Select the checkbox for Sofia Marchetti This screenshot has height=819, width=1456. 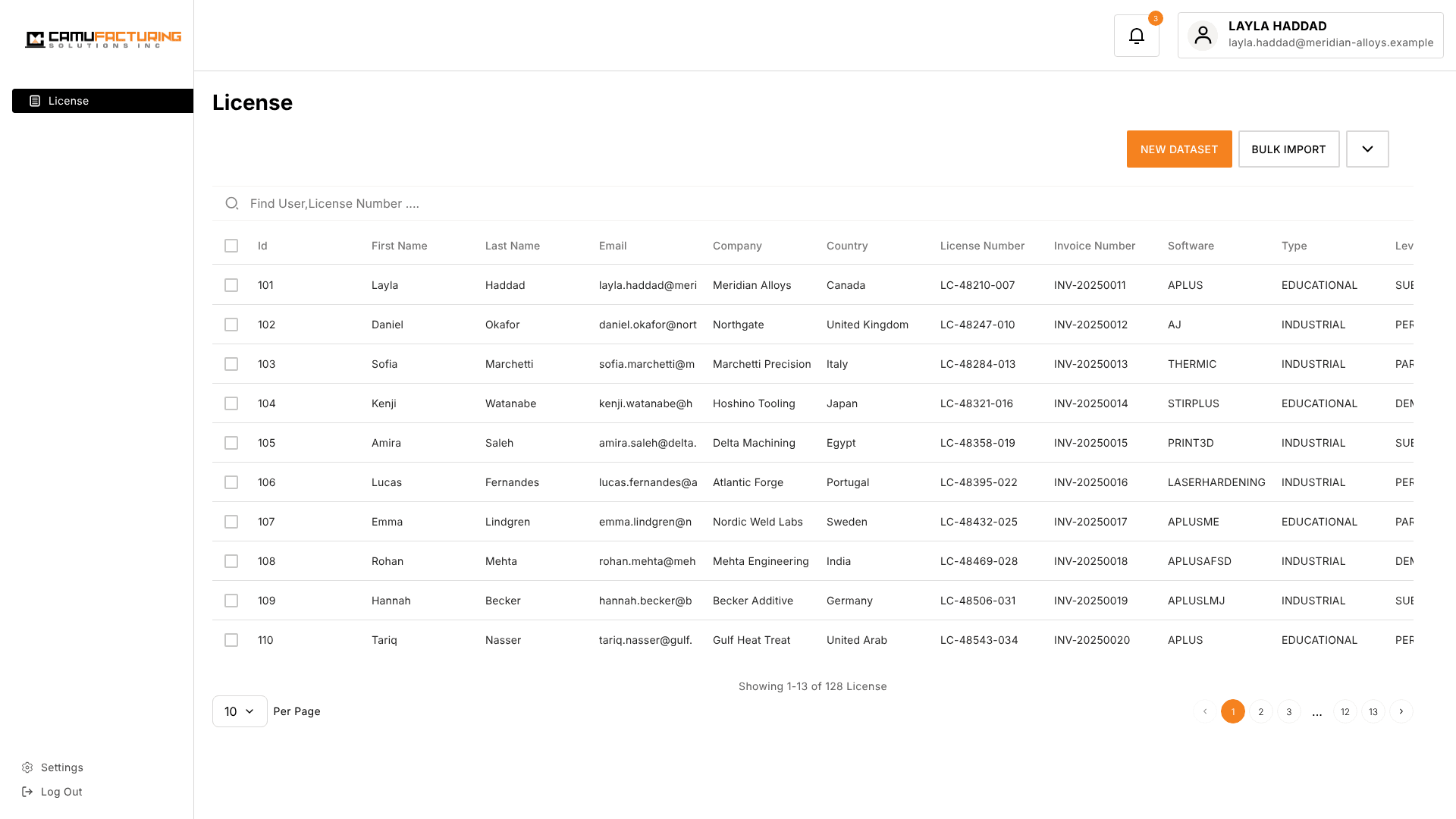(231, 364)
